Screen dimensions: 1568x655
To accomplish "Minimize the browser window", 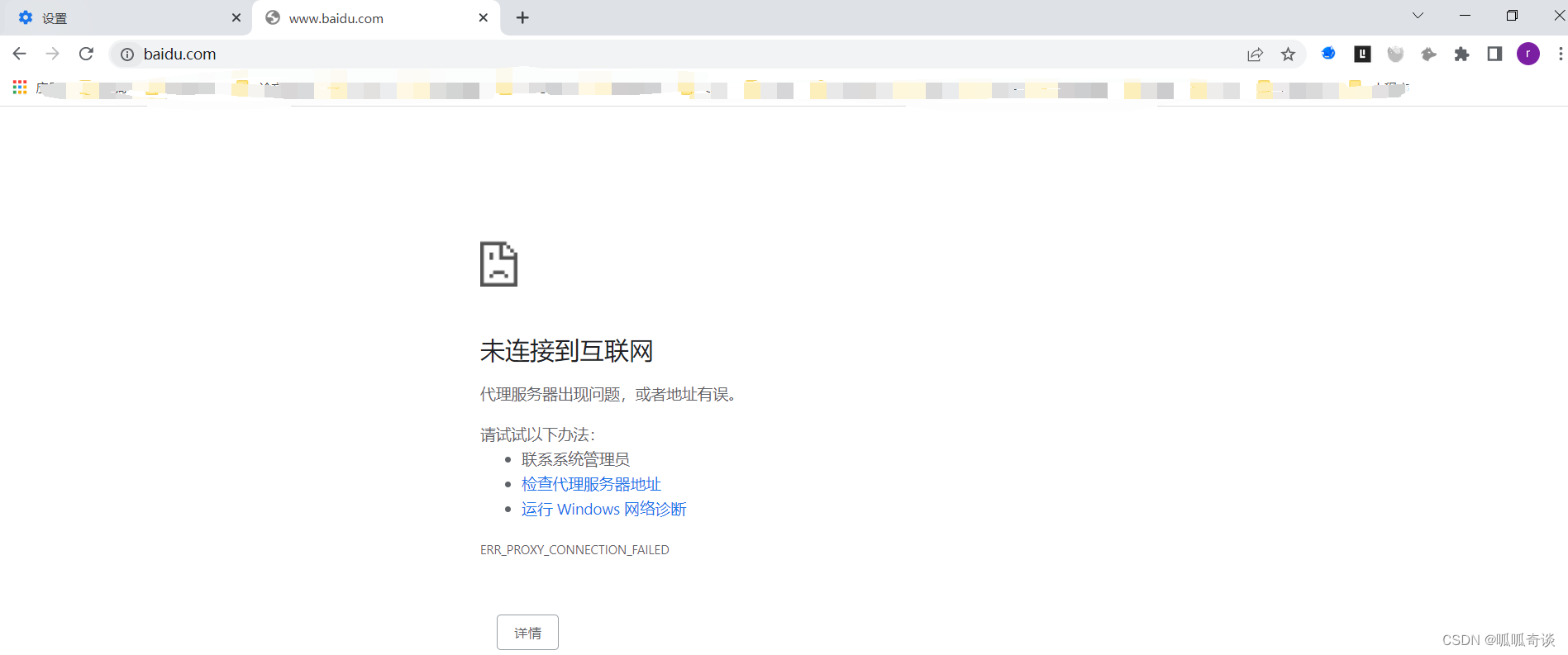I will (1465, 16).
